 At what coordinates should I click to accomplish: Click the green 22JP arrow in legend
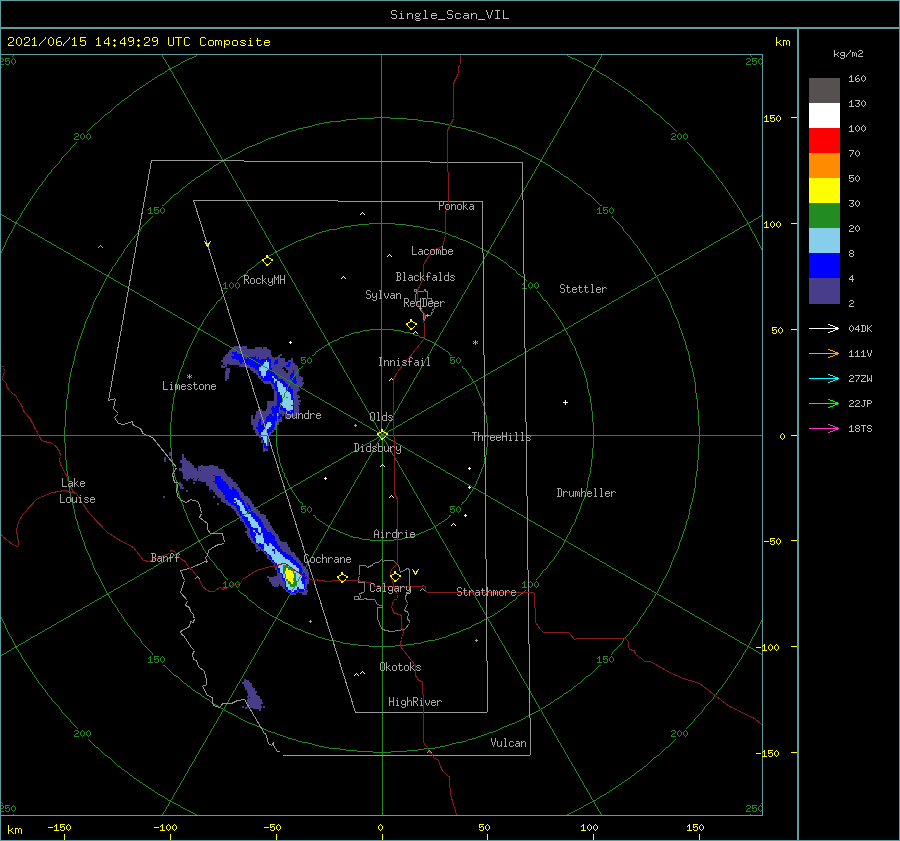pyautogui.click(x=824, y=404)
